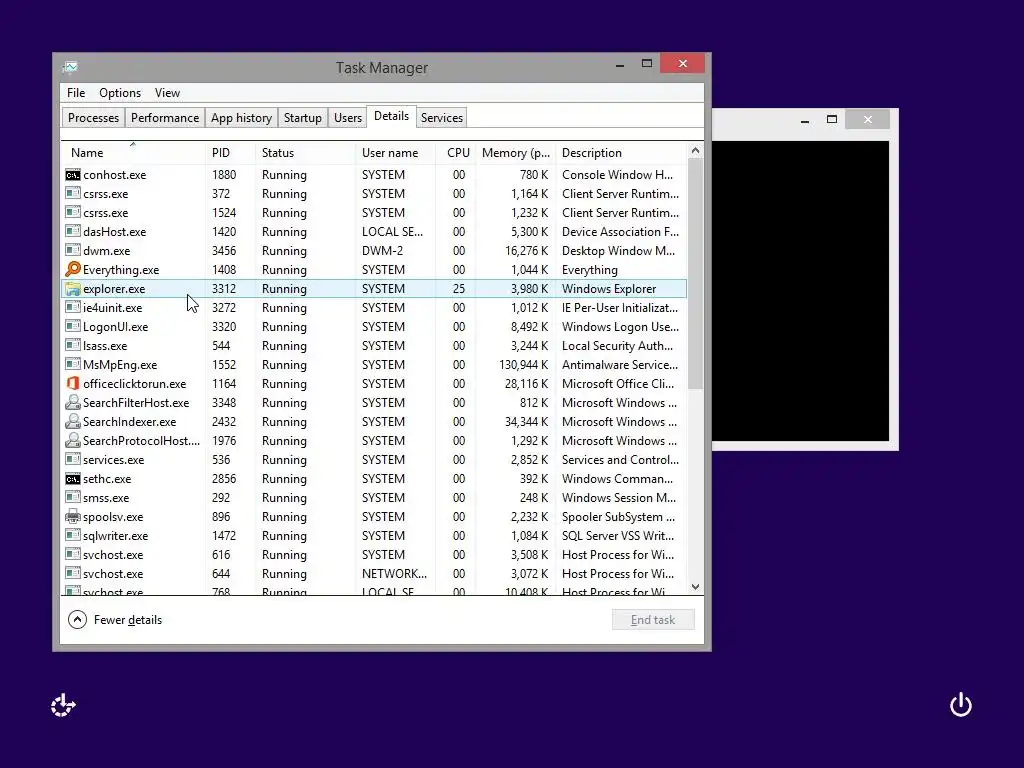Switch to the Startup tab
The height and width of the screenshot is (768, 1024).
coord(302,118)
